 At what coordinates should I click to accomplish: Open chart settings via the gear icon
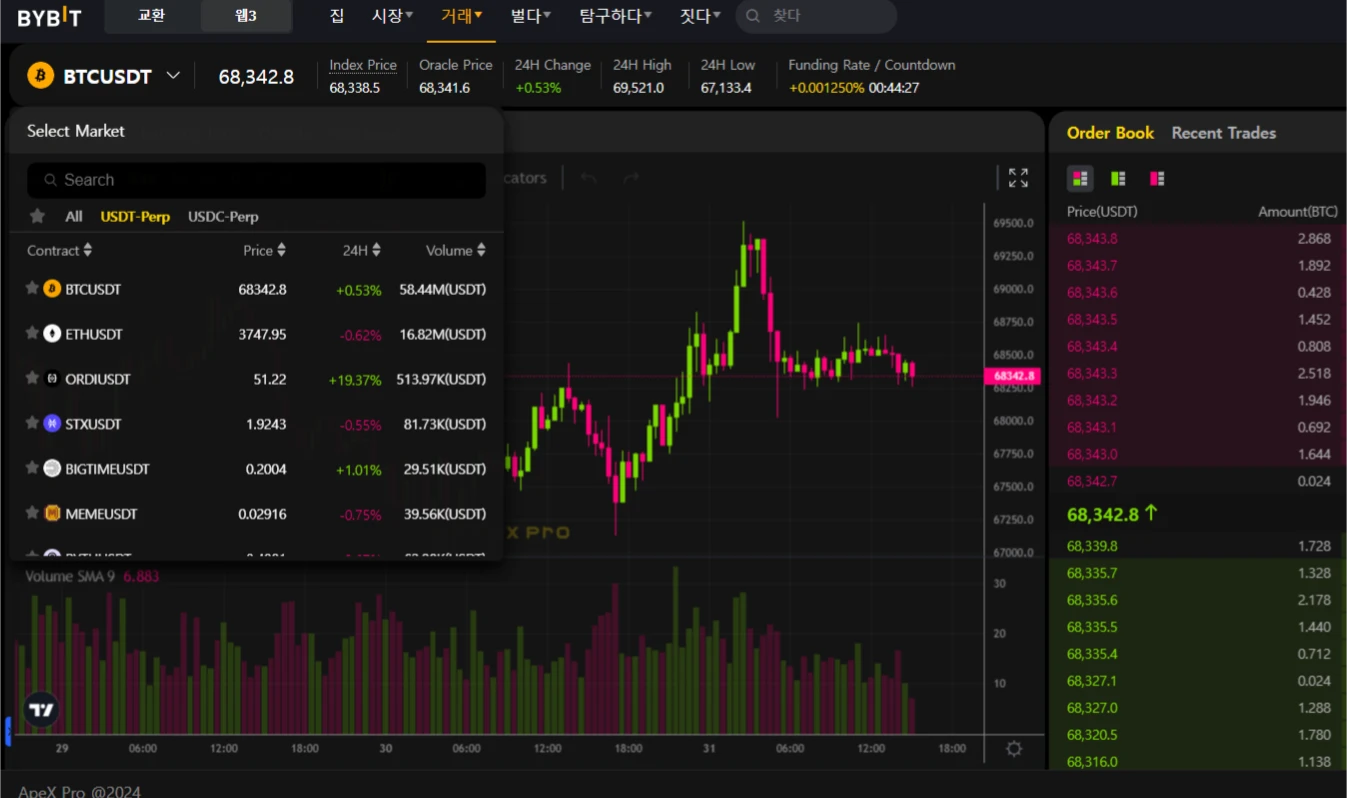coord(1014,747)
